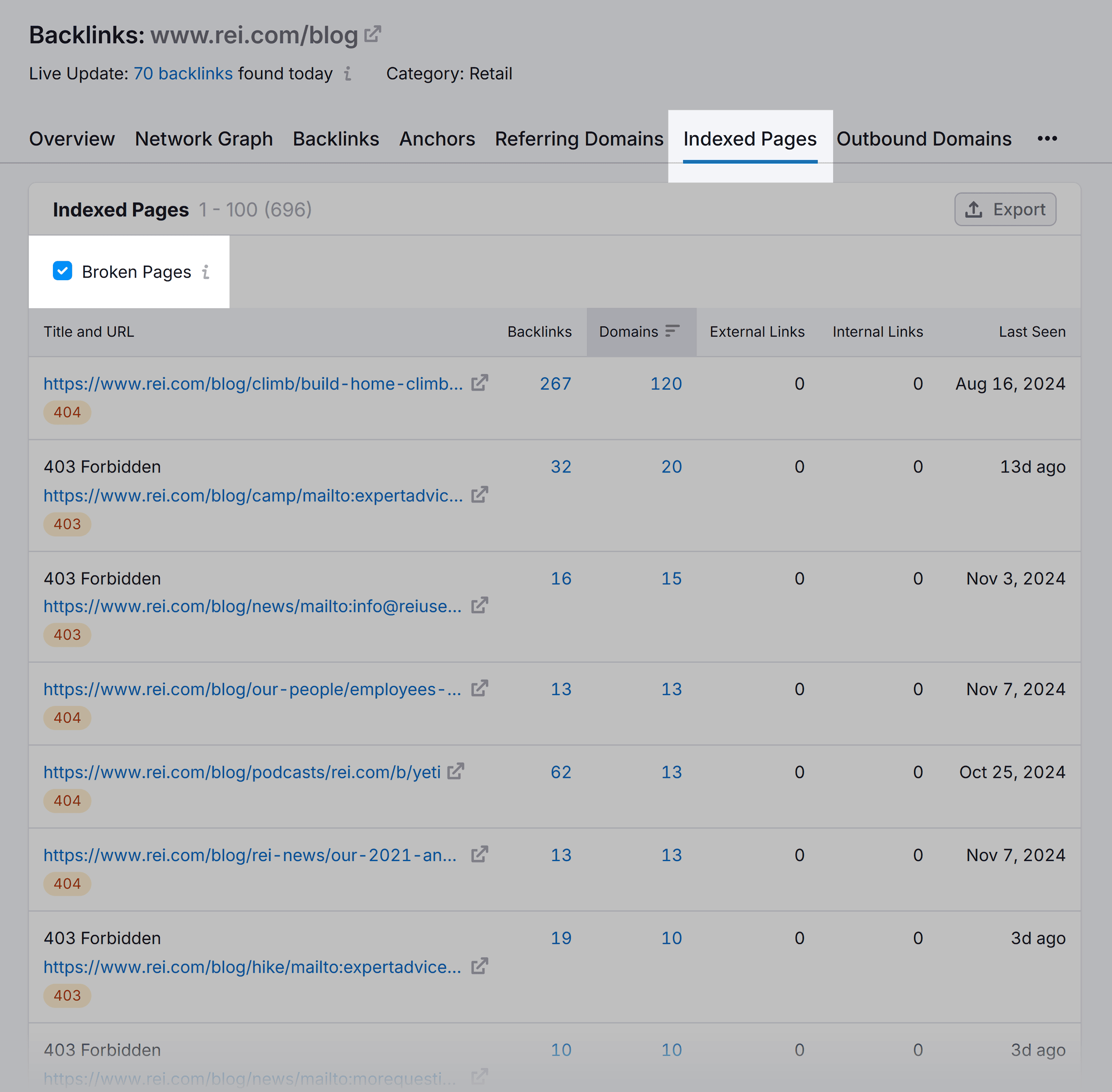Click the Domains sort icon in column header
This screenshot has width=1112, height=1092.
[x=673, y=332]
